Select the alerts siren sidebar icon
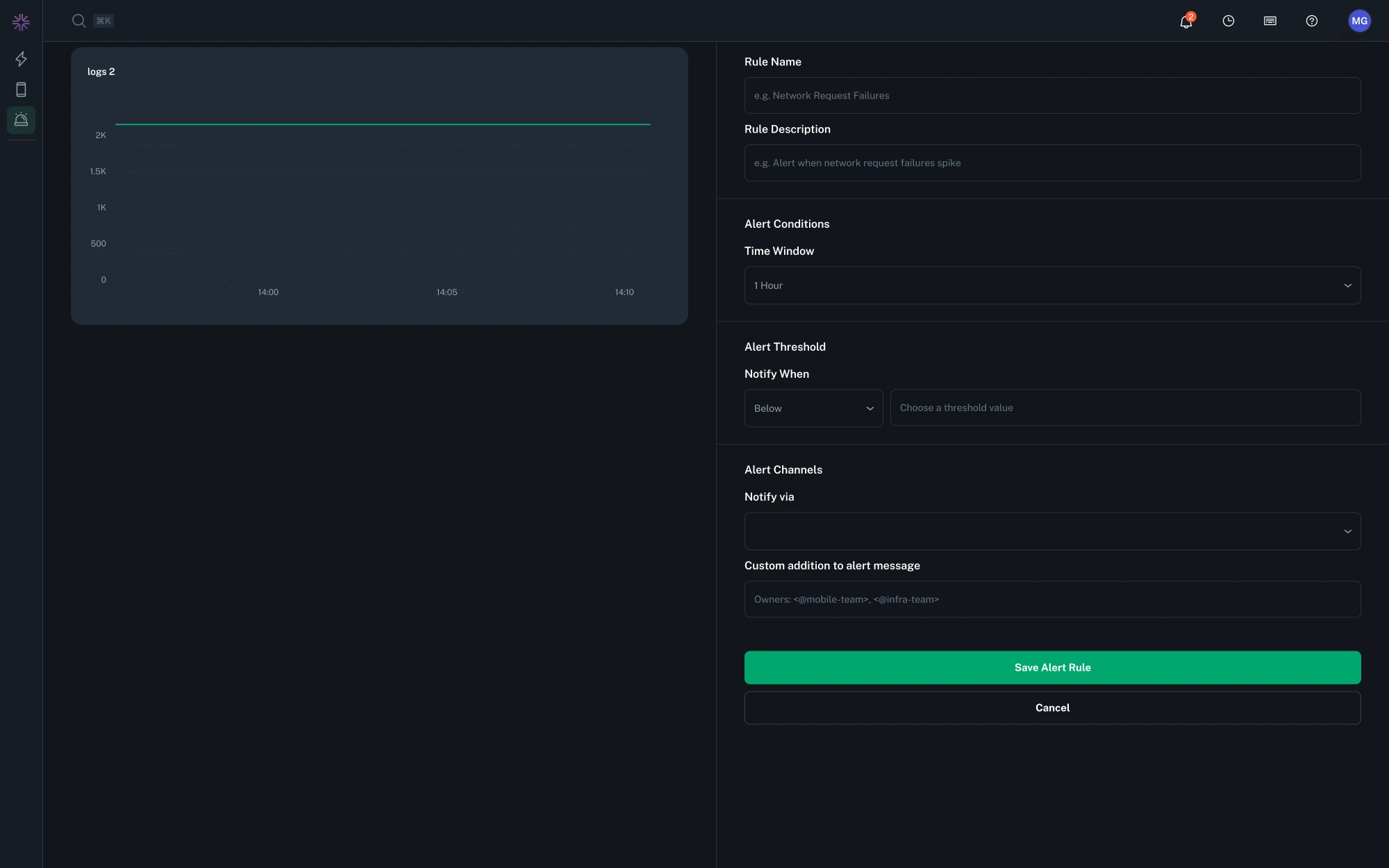Screen dimensions: 1389x868 [x=21, y=119]
